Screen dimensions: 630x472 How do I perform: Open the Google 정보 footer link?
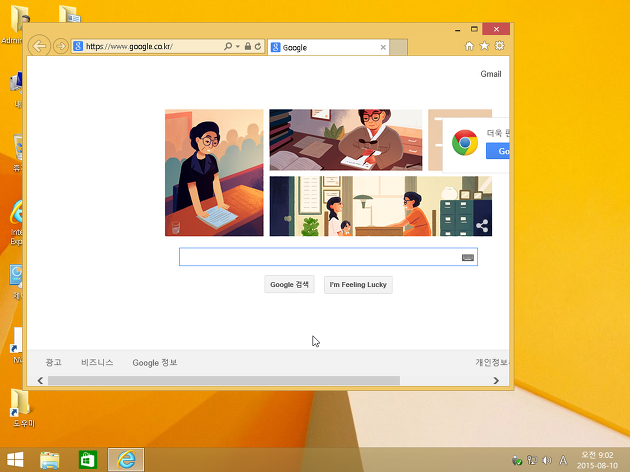click(155, 362)
